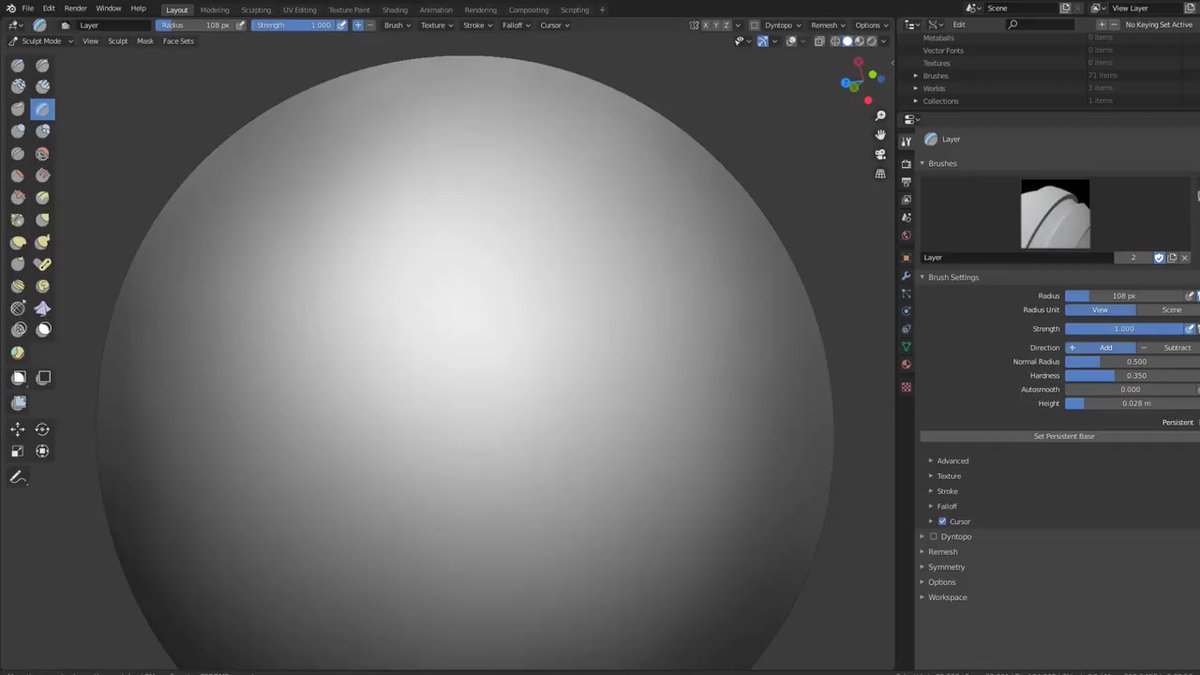
Task: Open the Material properties tab icon
Action: coord(906,365)
